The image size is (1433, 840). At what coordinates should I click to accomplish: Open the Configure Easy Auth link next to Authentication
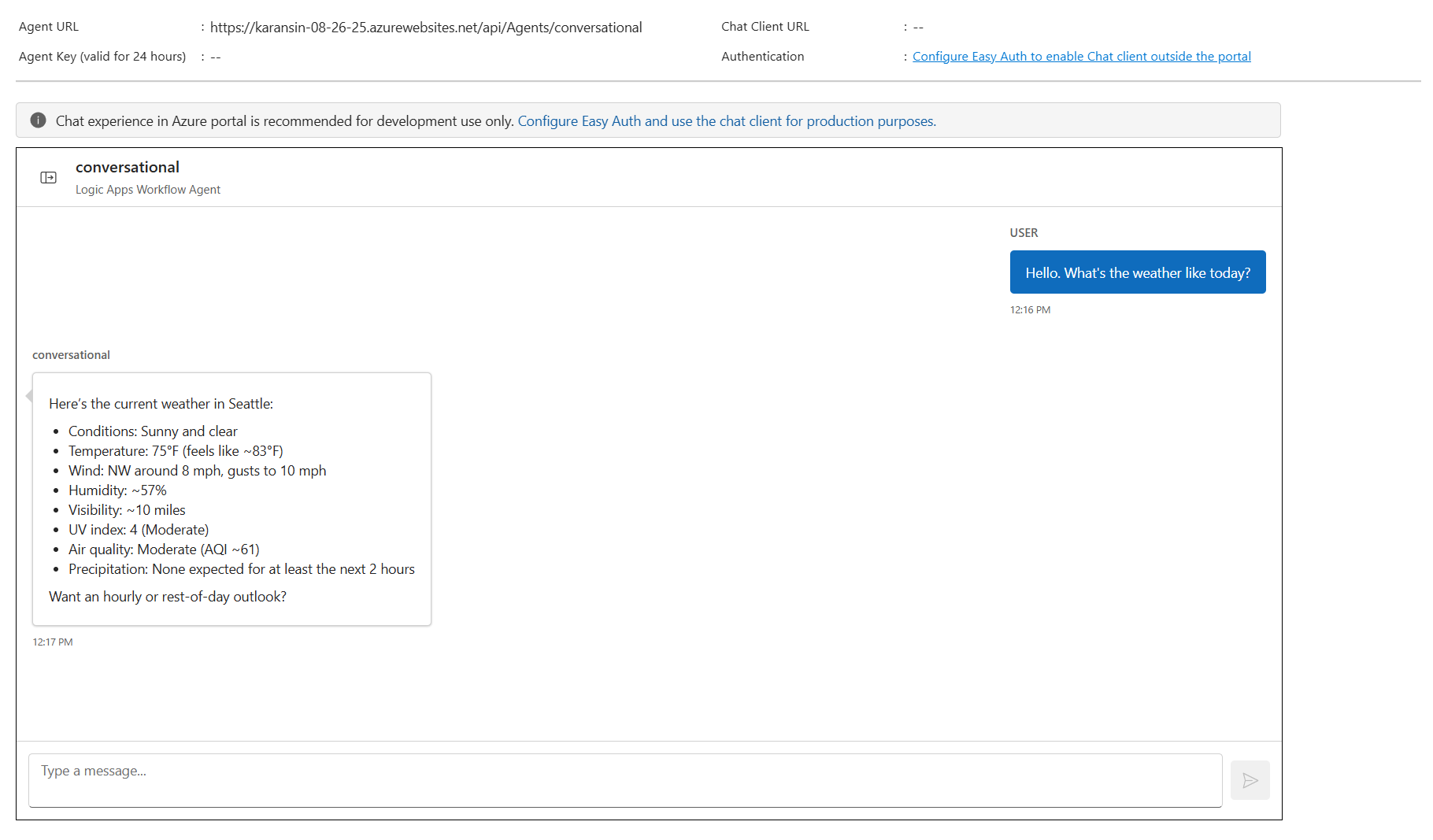[1081, 56]
